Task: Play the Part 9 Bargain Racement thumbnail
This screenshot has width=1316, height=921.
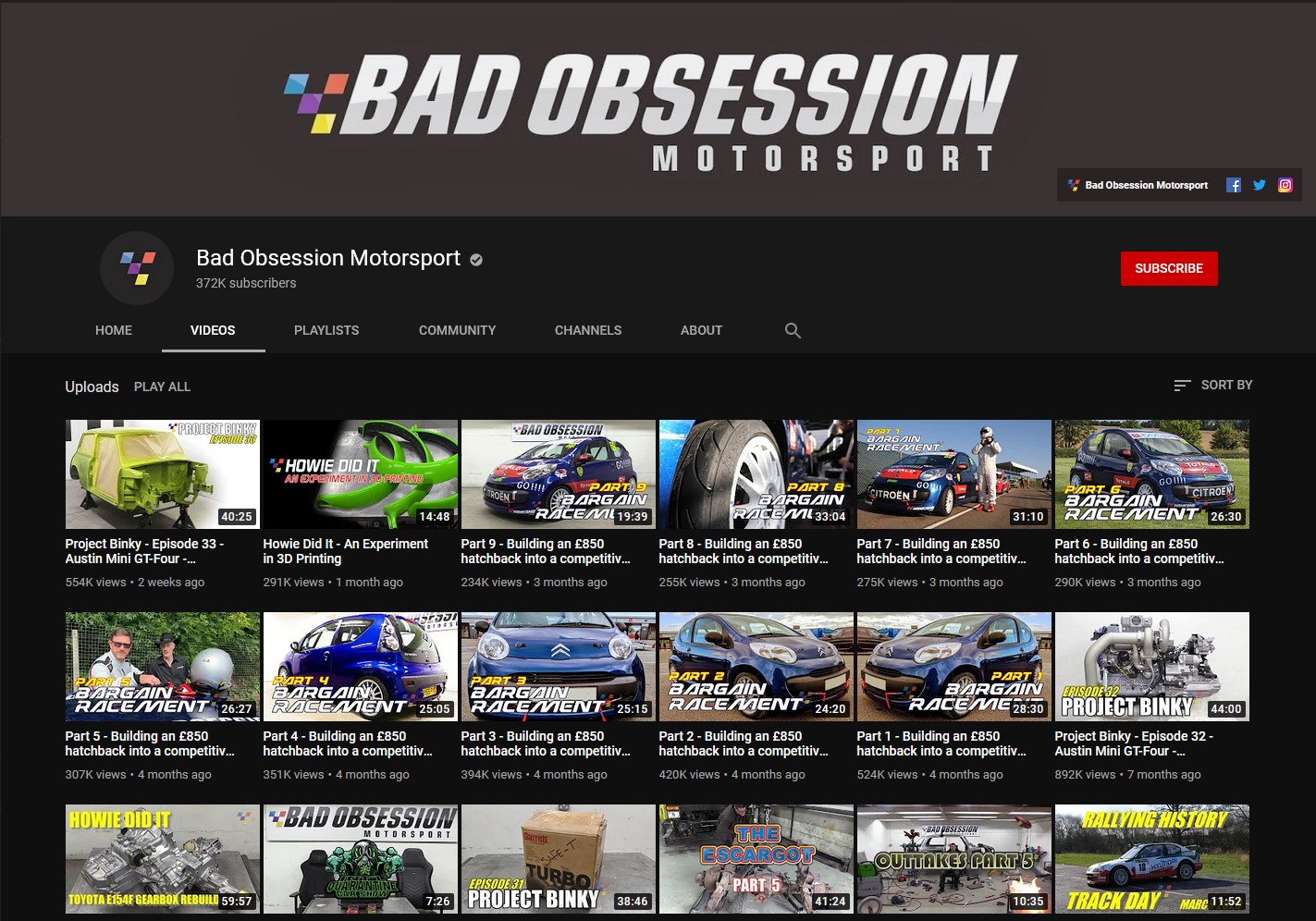Action: pos(558,474)
